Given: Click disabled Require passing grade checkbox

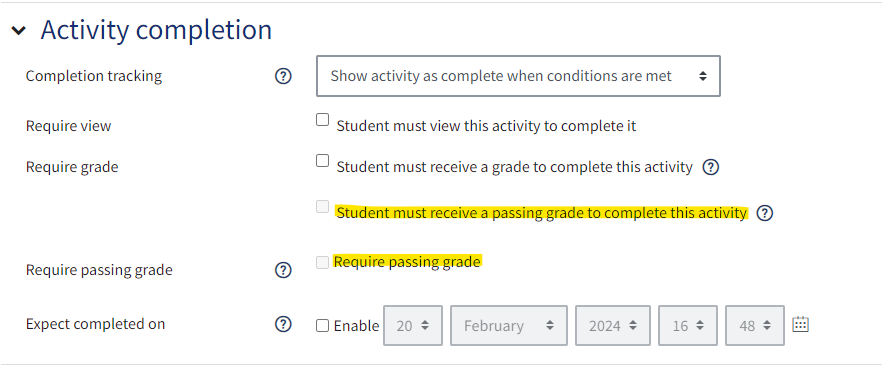Looking at the screenshot, I should (x=322, y=263).
